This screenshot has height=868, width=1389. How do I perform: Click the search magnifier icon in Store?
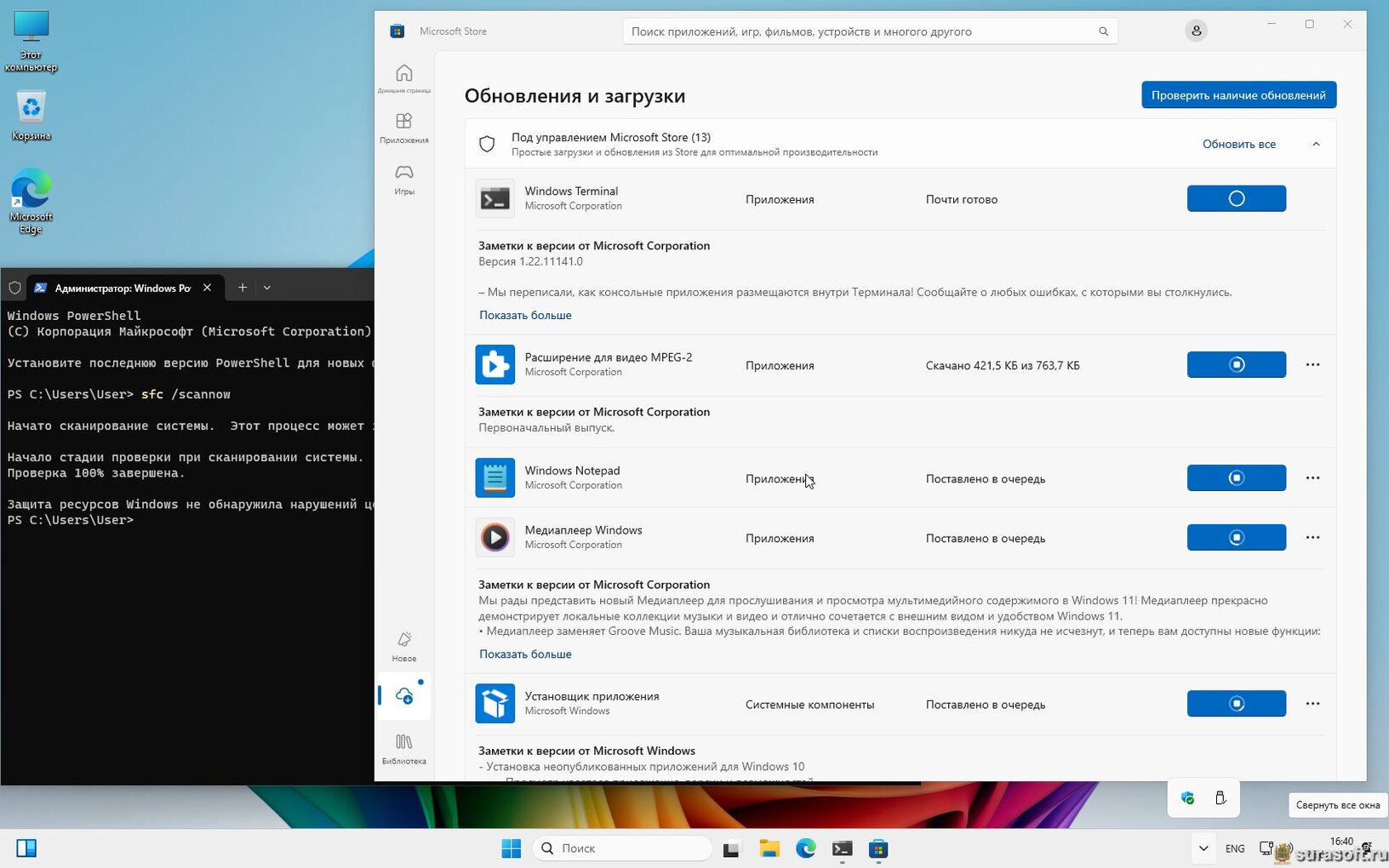pos(1103,31)
